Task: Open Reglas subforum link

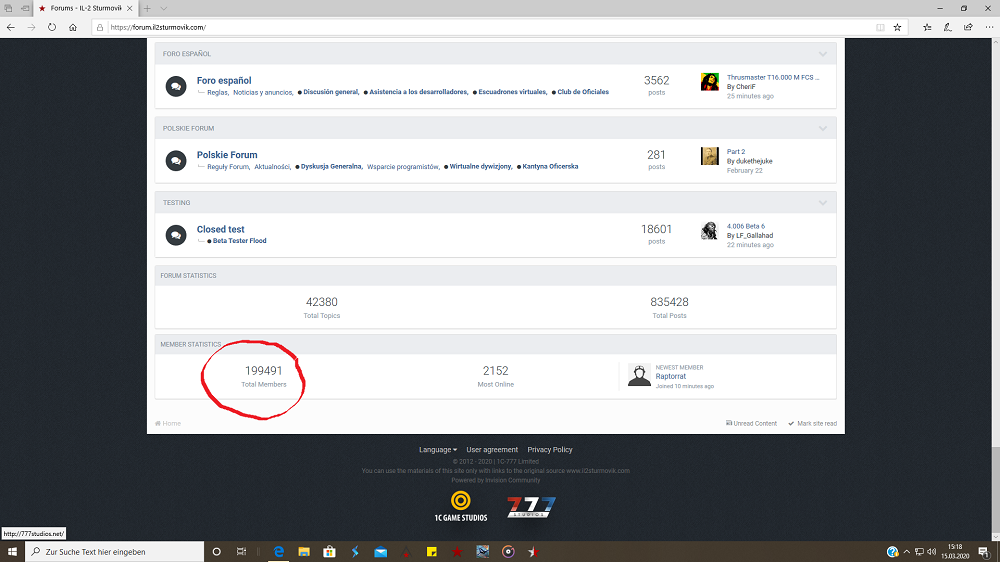Action: click(217, 92)
